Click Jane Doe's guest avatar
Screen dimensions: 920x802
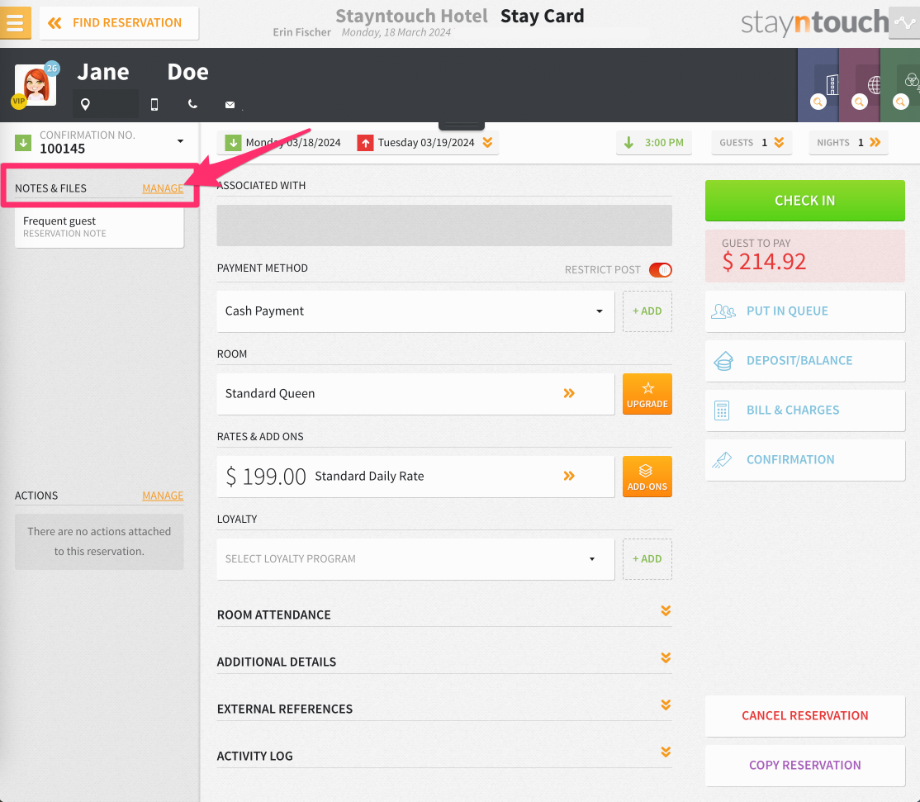pos(36,85)
